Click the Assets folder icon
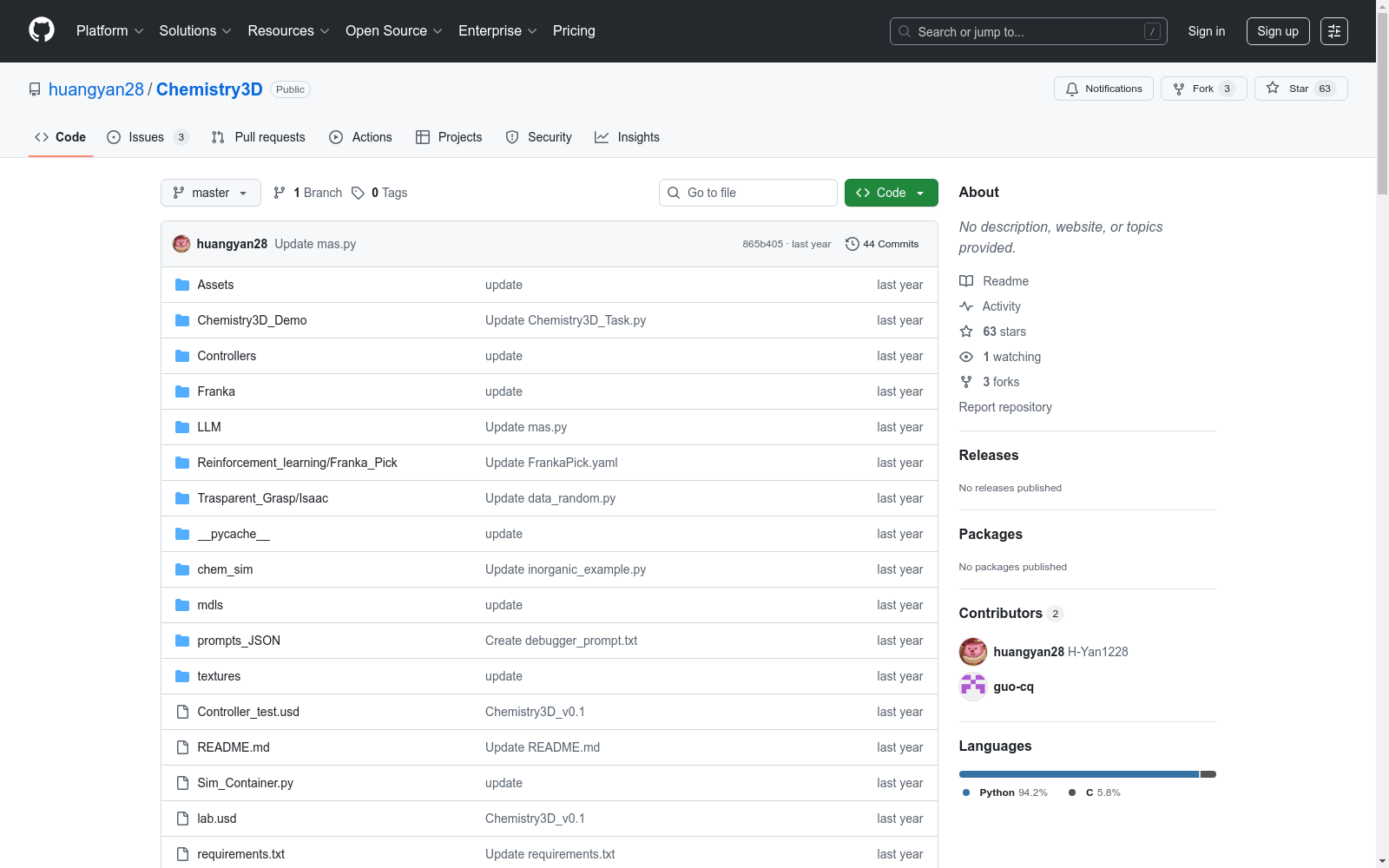The height and width of the screenshot is (868, 1389). pyautogui.click(x=182, y=285)
